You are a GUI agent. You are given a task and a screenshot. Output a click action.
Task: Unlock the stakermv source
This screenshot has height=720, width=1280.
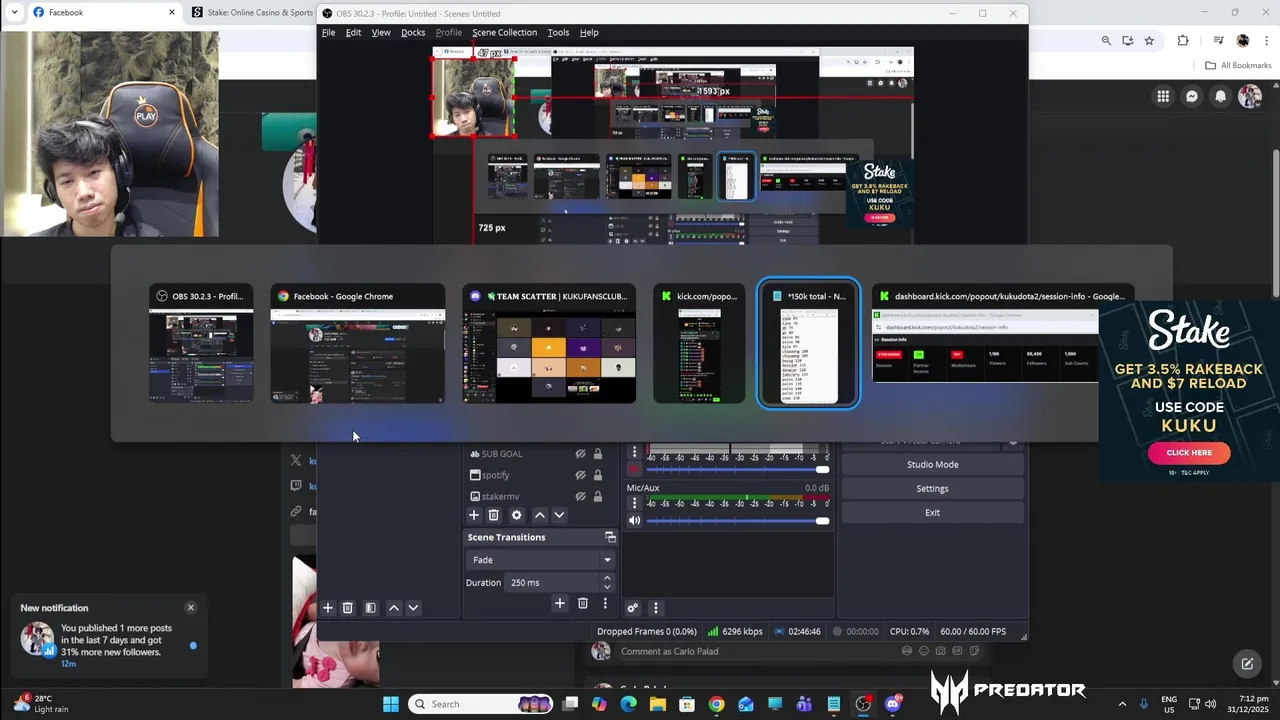pos(598,496)
